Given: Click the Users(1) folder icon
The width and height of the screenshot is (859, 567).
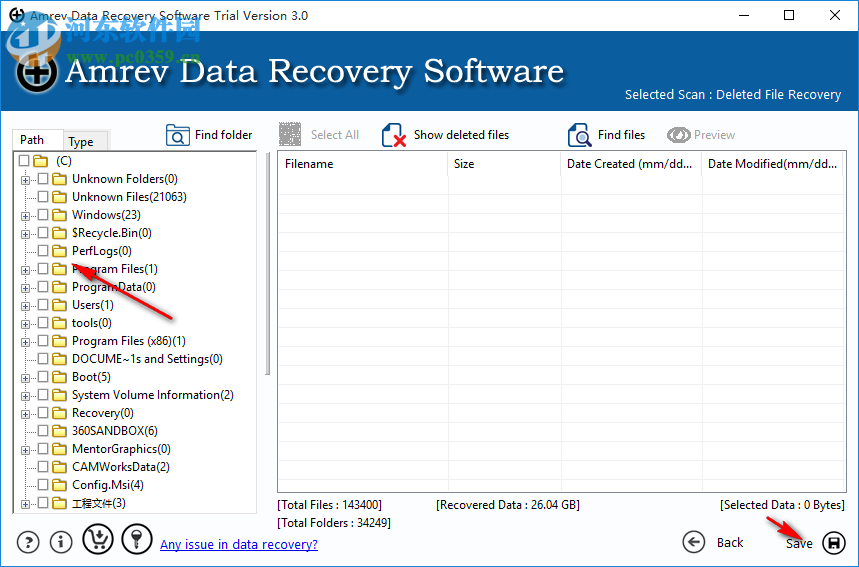Looking at the screenshot, I should click(x=59, y=305).
